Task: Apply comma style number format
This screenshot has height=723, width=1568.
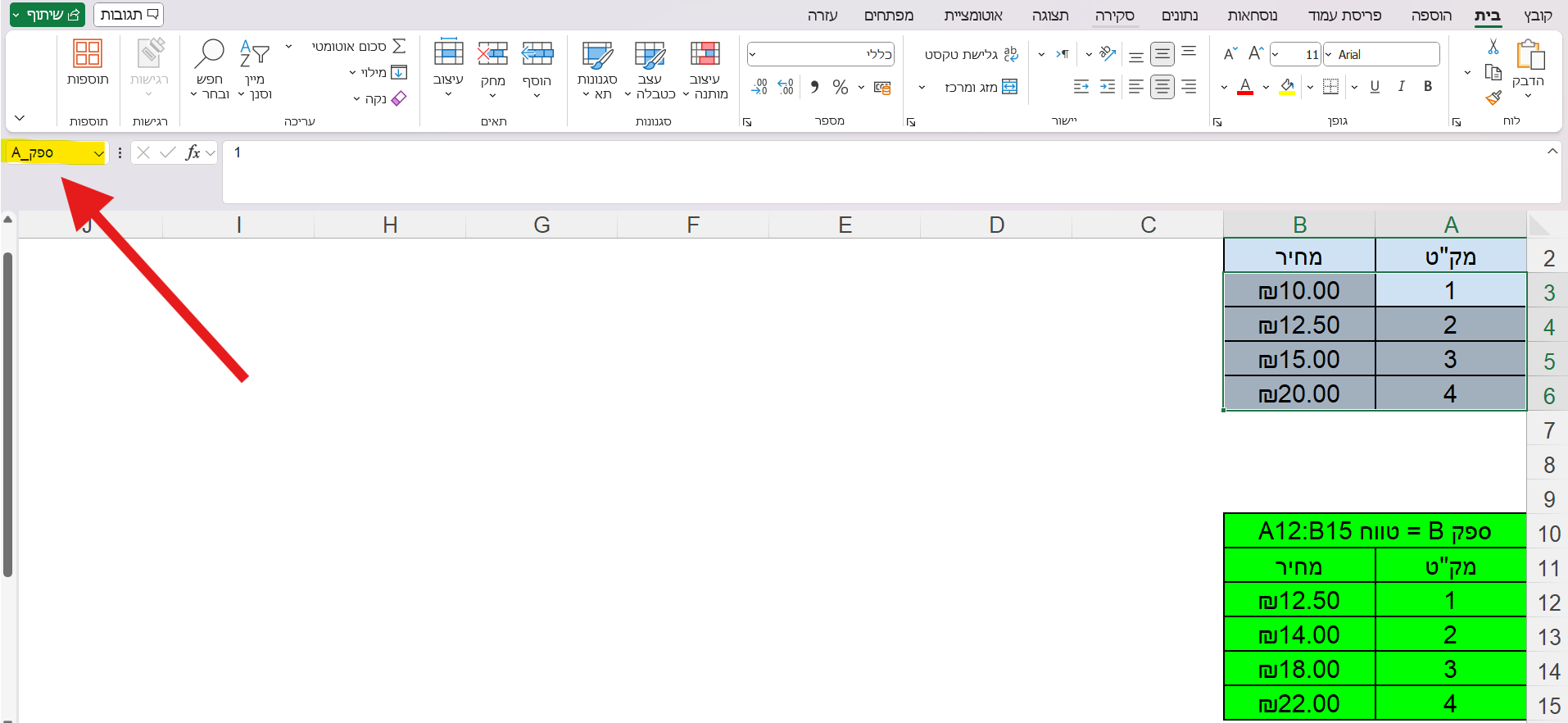Action: (x=814, y=87)
